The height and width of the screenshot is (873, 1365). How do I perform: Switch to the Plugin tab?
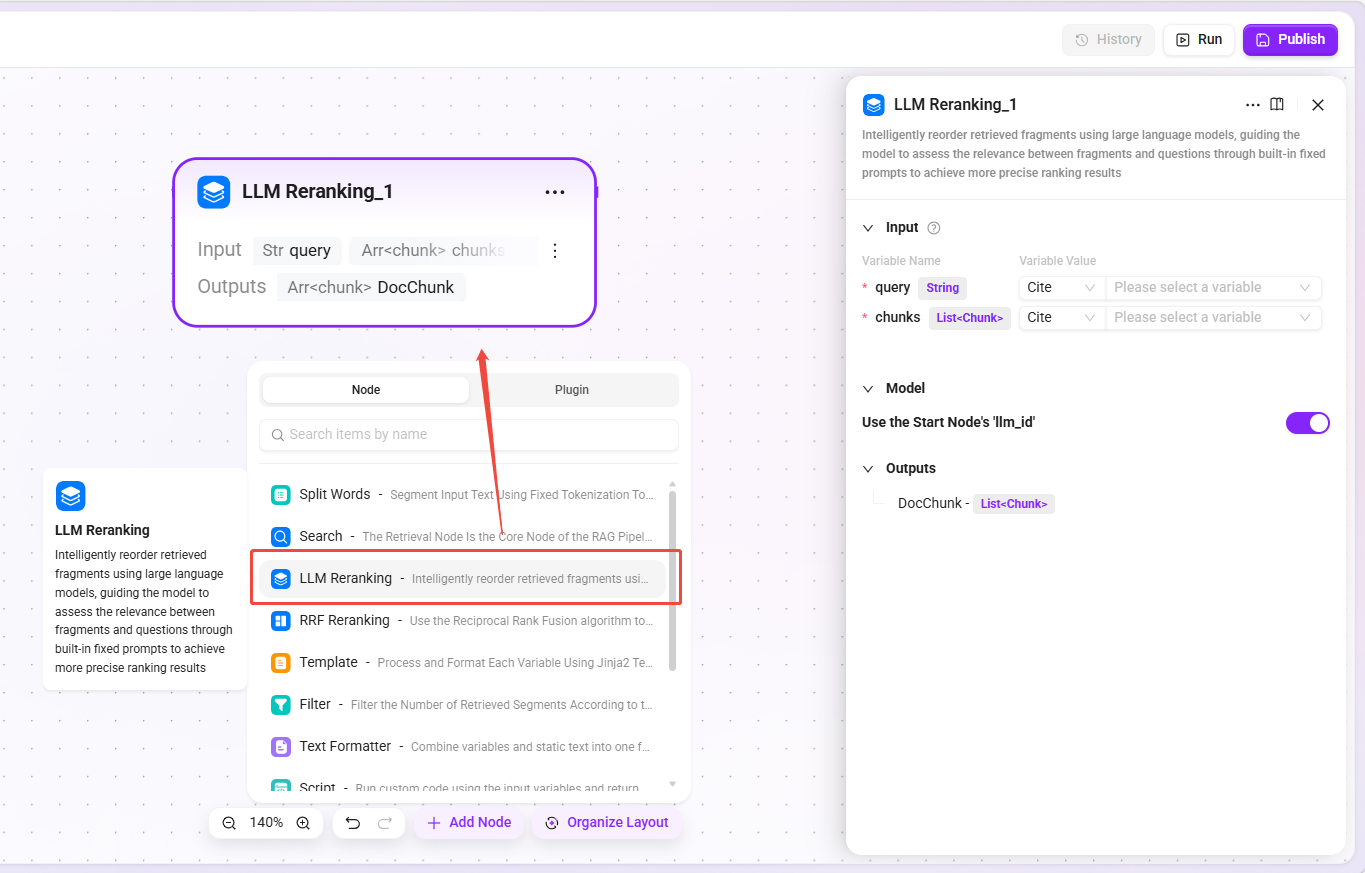pyautogui.click(x=572, y=390)
